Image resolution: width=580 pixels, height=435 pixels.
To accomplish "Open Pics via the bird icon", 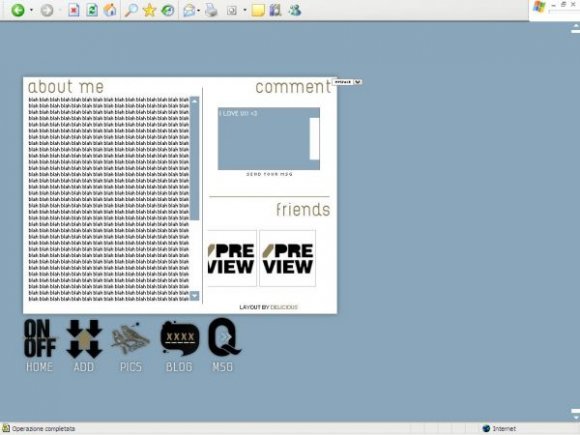I will click(130, 339).
